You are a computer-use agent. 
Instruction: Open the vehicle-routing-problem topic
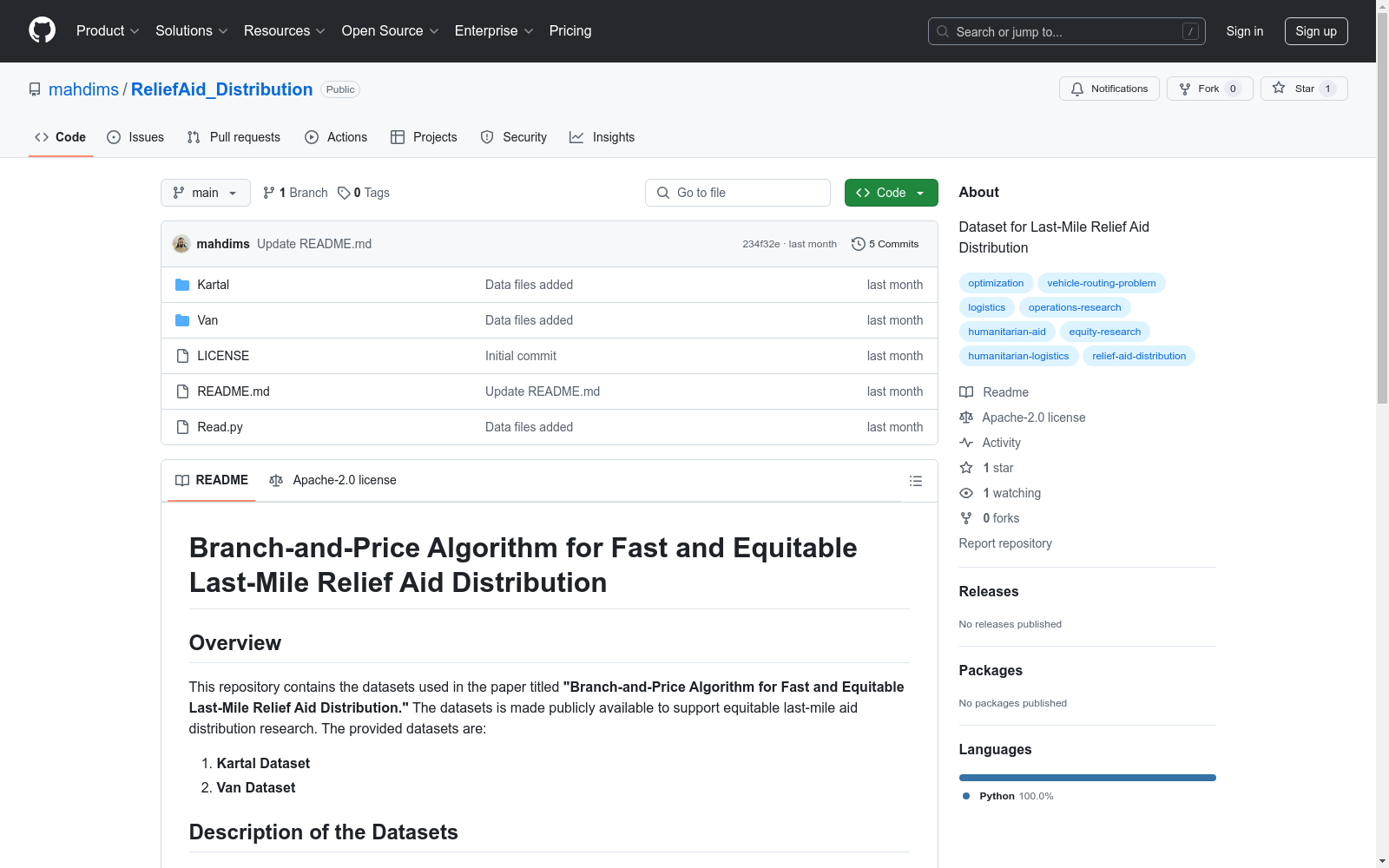1101,283
